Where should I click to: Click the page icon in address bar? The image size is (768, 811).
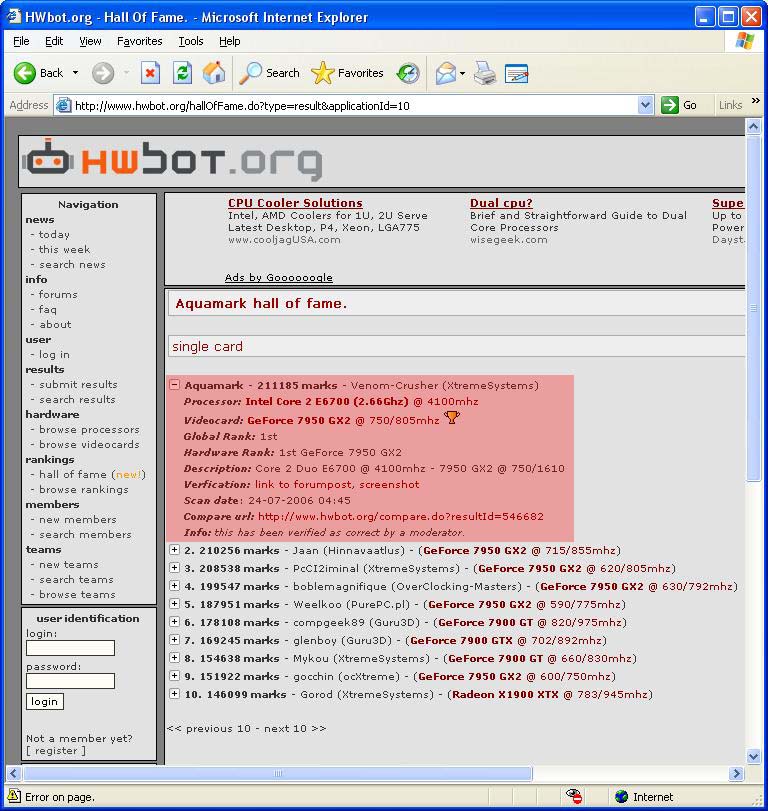(x=63, y=105)
